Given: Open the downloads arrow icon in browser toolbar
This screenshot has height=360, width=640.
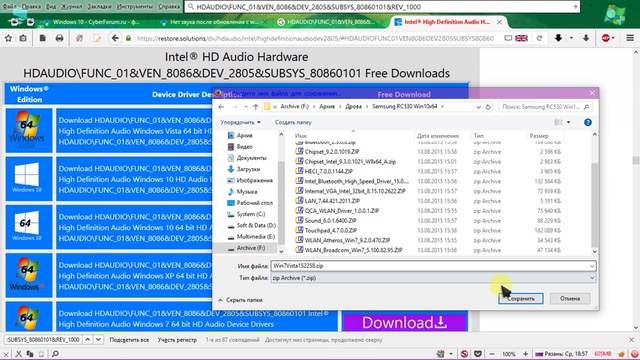Looking at the screenshot, I should [x=558, y=38].
